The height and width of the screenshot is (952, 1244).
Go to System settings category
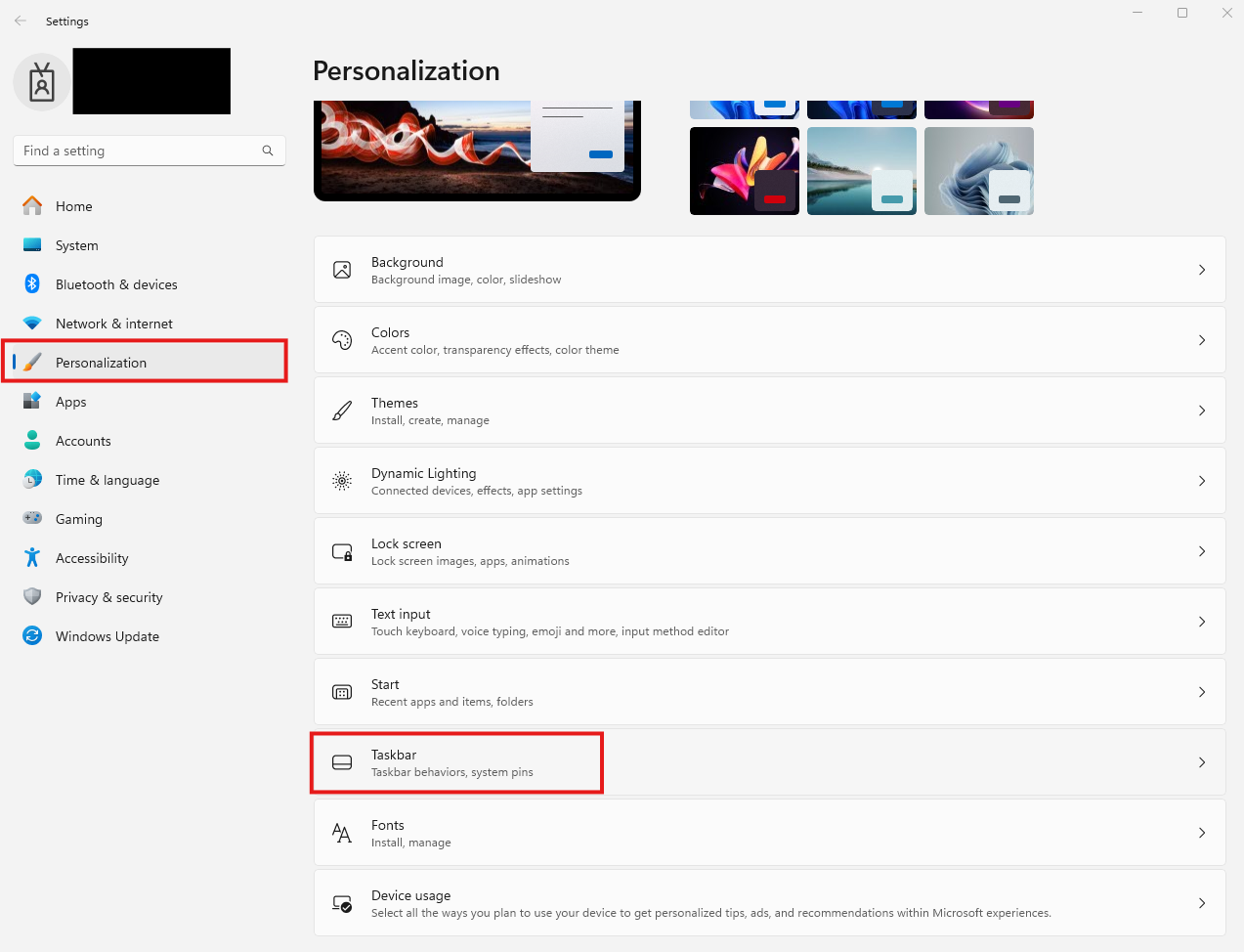point(149,245)
